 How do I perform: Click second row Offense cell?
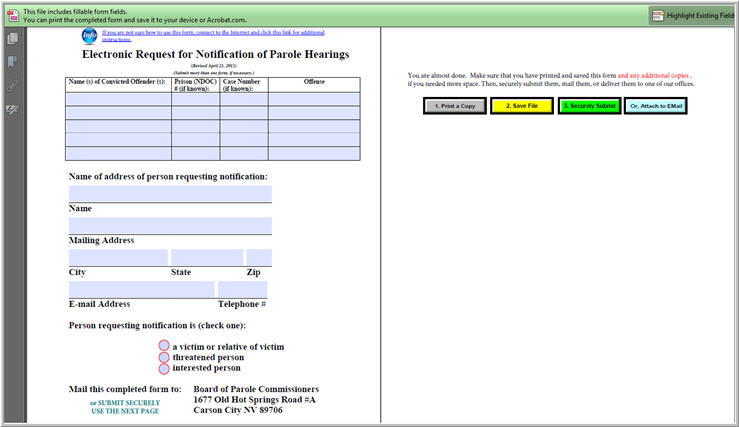314,113
